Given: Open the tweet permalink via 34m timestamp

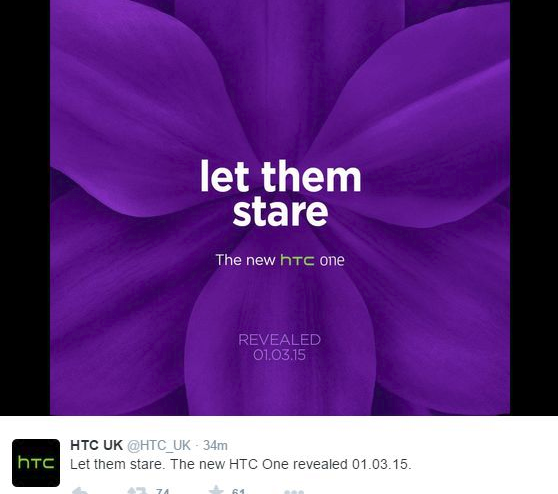Looking at the screenshot, I should (x=215, y=446).
